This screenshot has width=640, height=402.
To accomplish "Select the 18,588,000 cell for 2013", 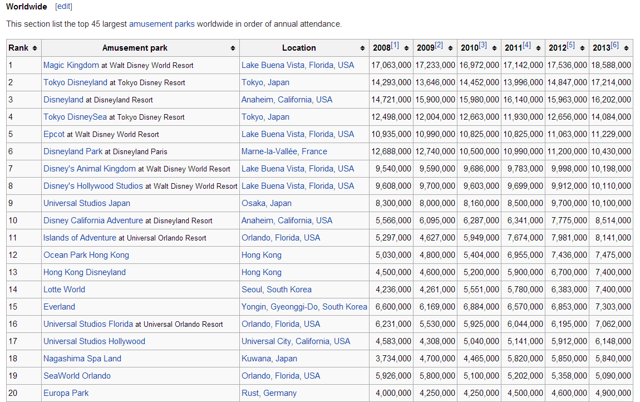I will (611, 65).
